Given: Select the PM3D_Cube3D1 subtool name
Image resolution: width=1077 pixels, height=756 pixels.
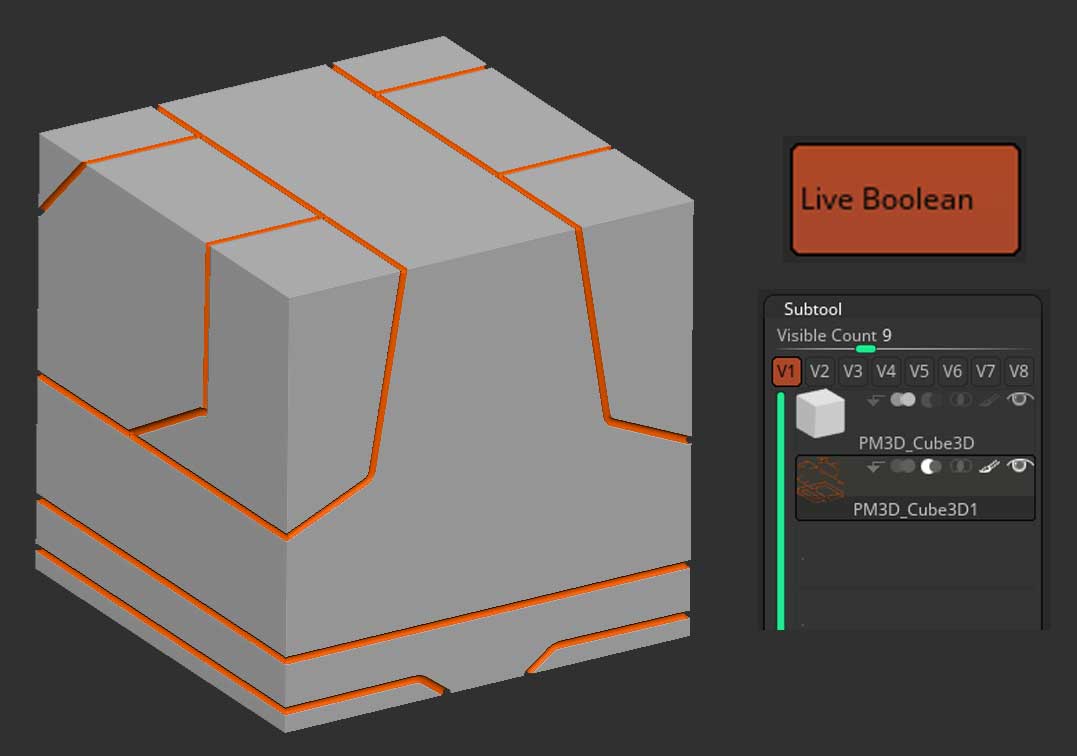Looking at the screenshot, I should 915,509.
